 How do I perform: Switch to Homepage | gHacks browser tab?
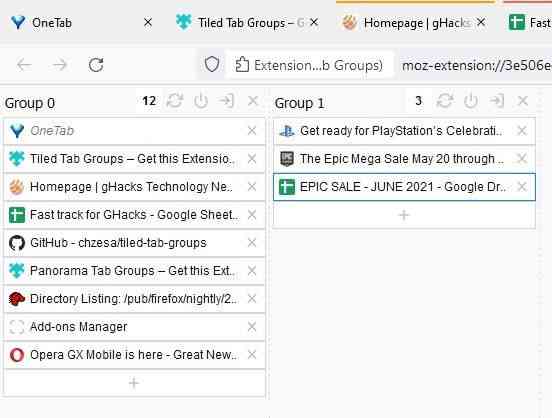coord(414,23)
